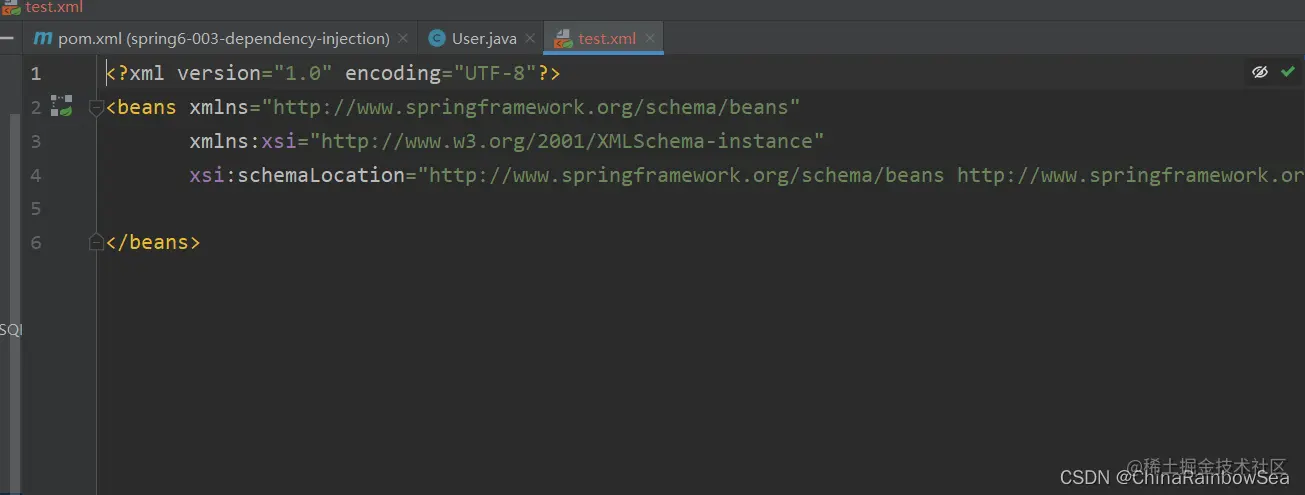1305x495 pixels.
Task: Click line number 5 in the gutter
Action: (36, 209)
